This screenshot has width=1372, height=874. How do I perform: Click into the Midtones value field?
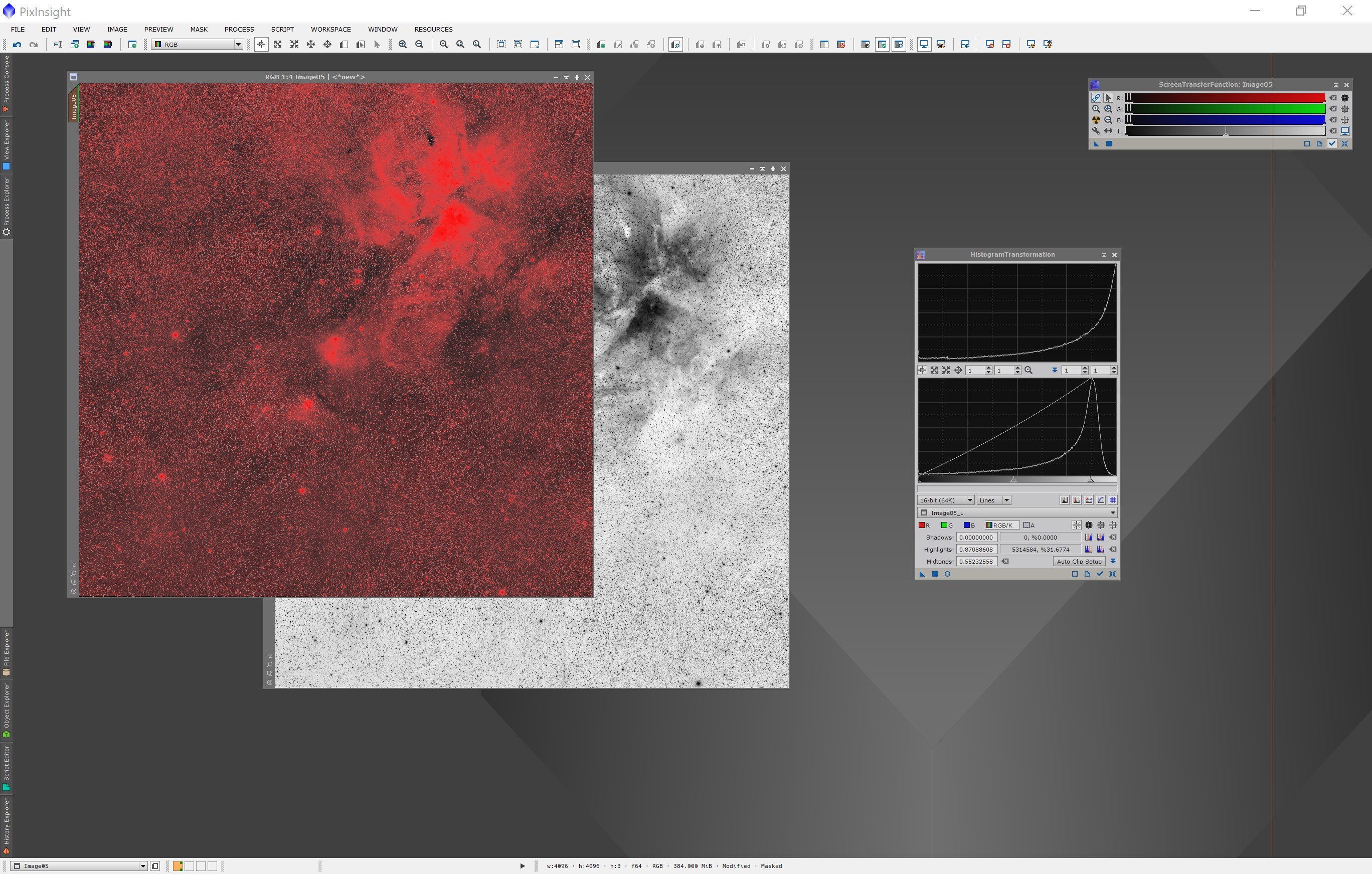coord(976,562)
